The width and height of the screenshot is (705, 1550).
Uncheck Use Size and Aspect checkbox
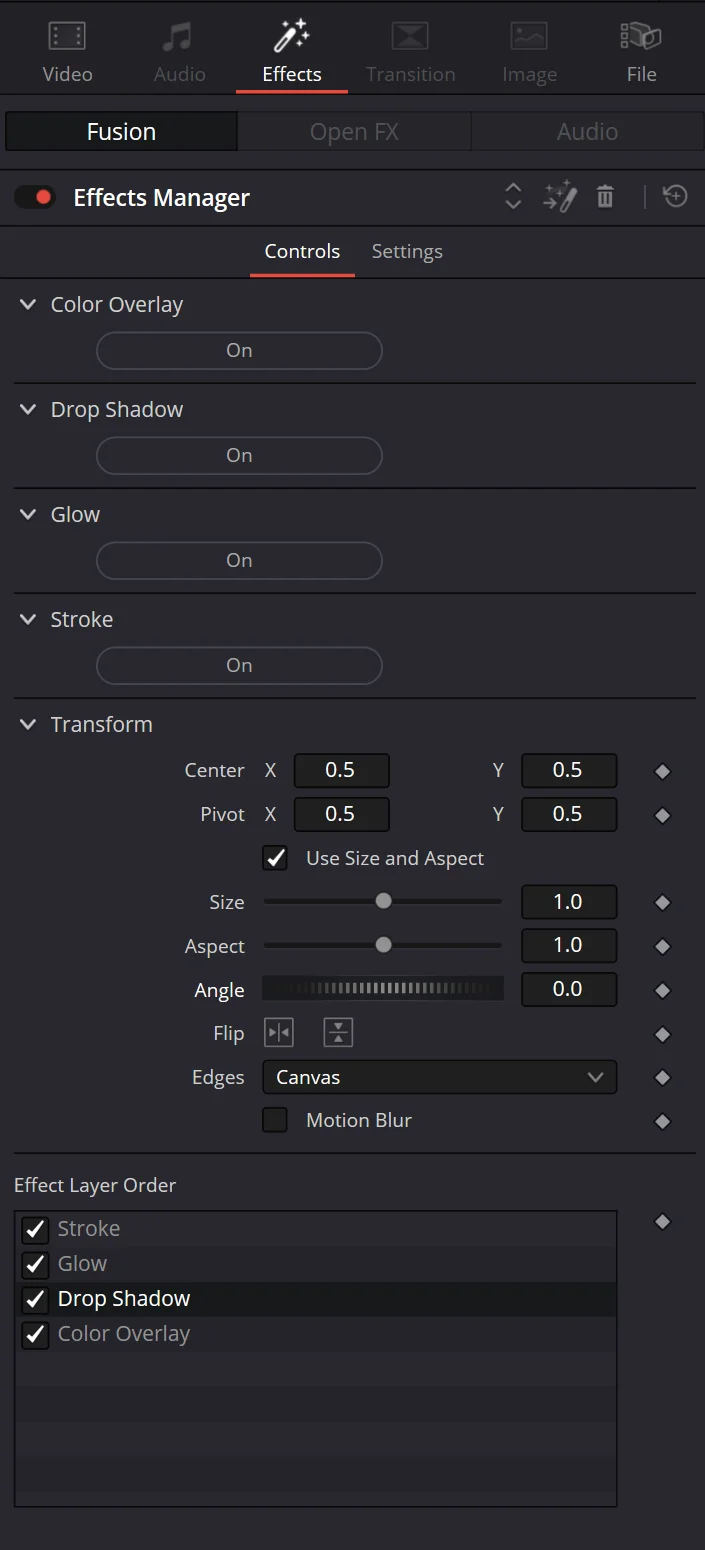pos(275,858)
